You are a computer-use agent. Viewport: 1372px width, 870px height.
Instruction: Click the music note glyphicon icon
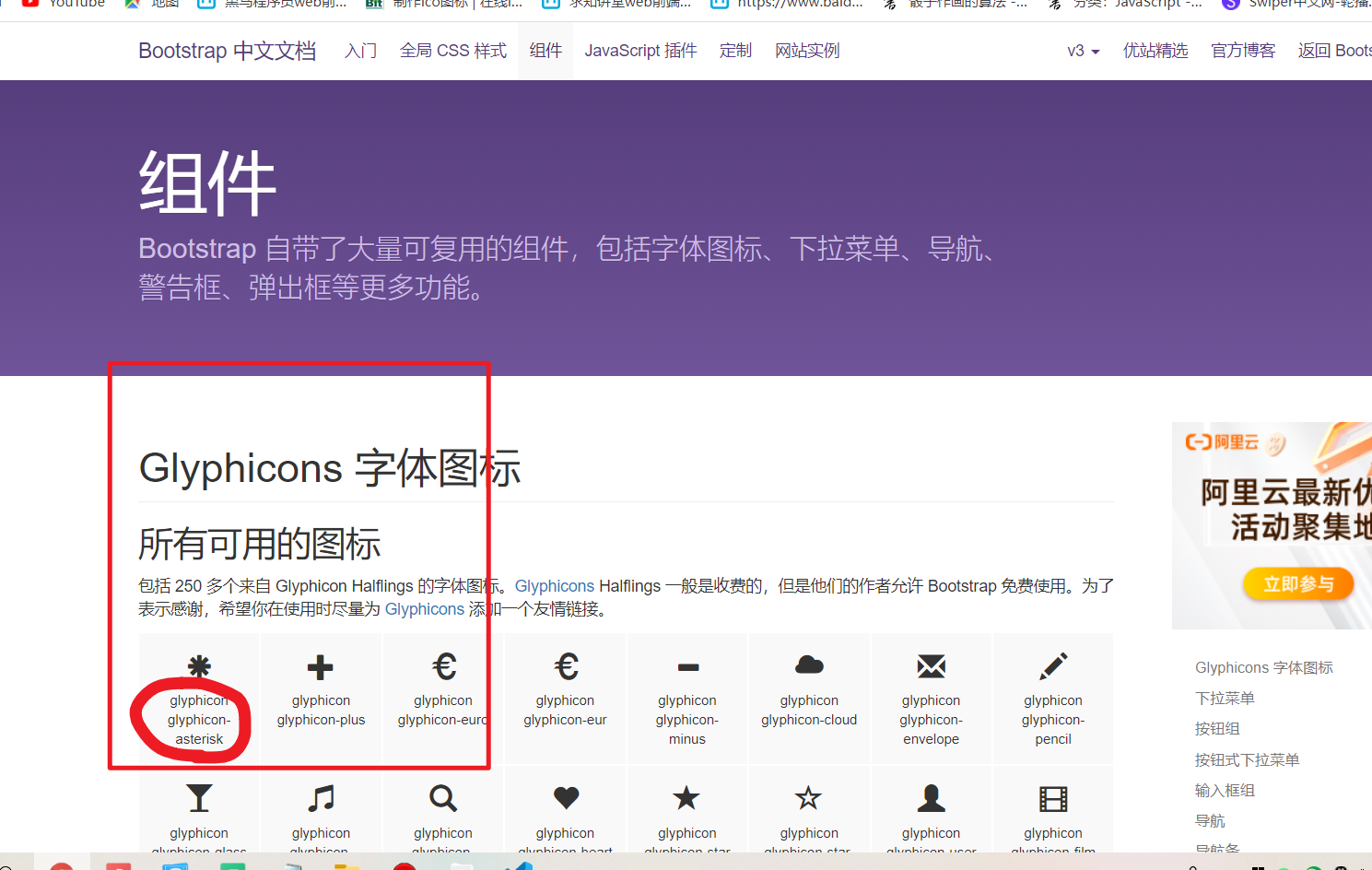click(321, 798)
